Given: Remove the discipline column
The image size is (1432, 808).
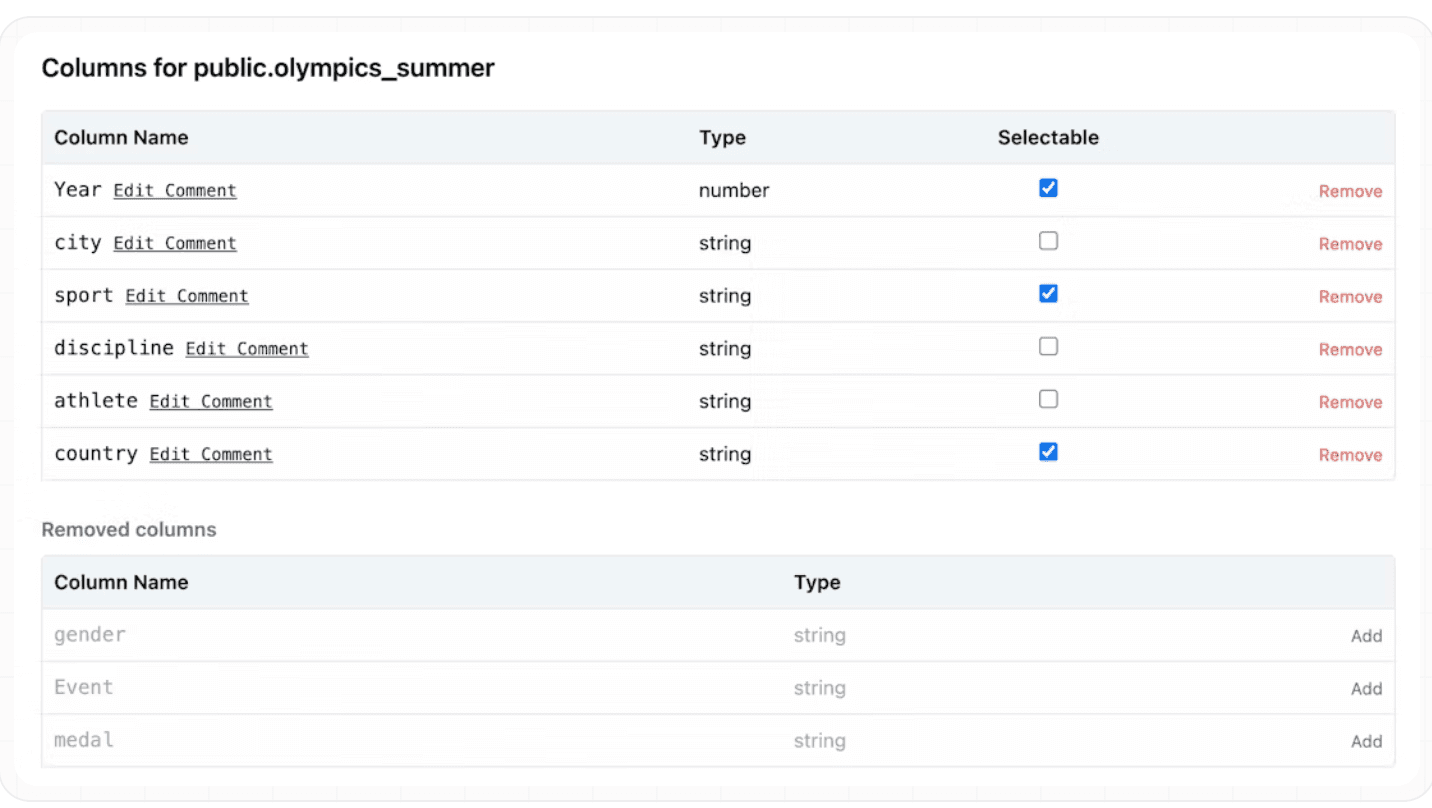Looking at the screenshot, I should (1350, 349).
